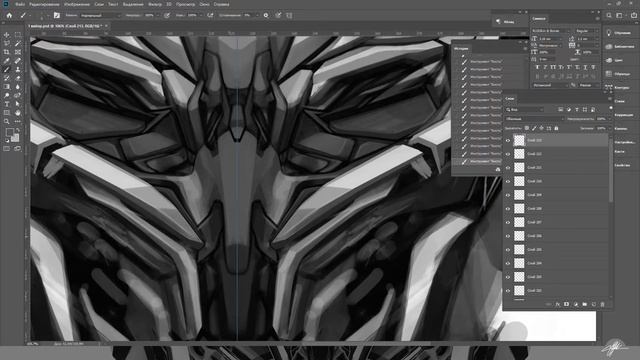Select the Horizontal Type tool
Screen dimensions: 640x360
(x=7, y=104)
